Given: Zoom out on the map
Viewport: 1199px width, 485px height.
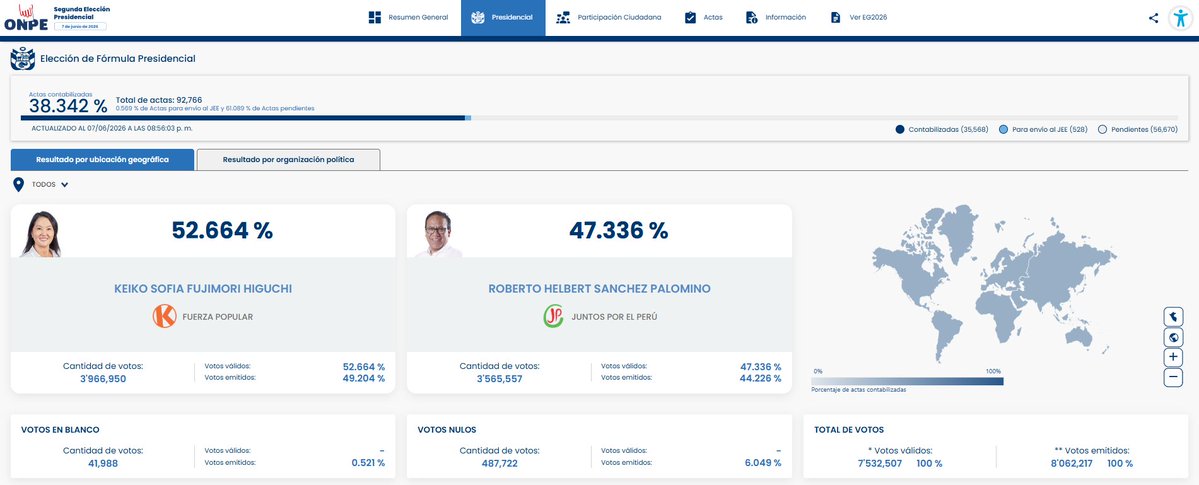Looking at the screenshot, I should [1173, 377].
